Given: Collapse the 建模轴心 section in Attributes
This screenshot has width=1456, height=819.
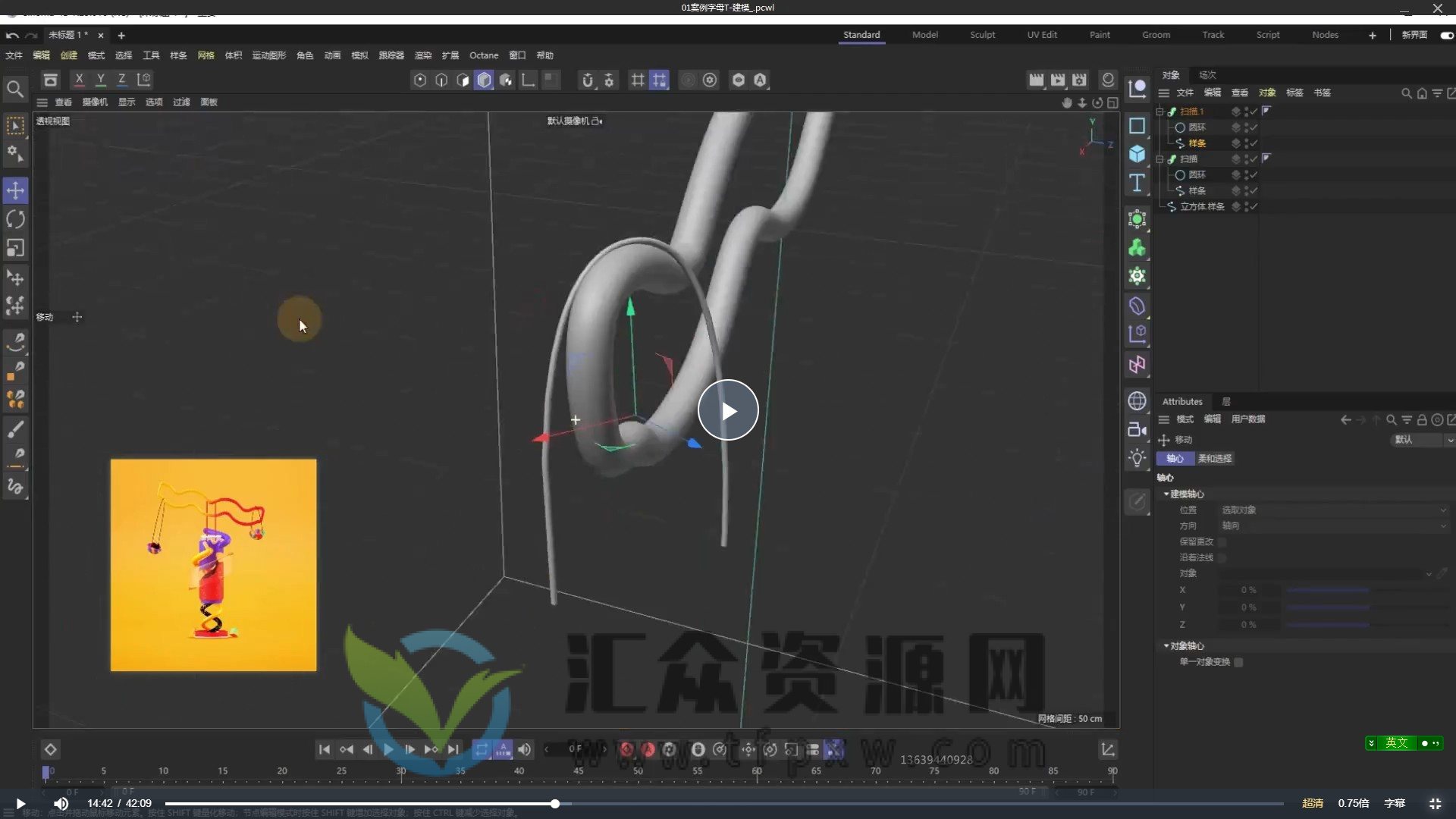Looking at the screenshot, I should click(1166, 494).
